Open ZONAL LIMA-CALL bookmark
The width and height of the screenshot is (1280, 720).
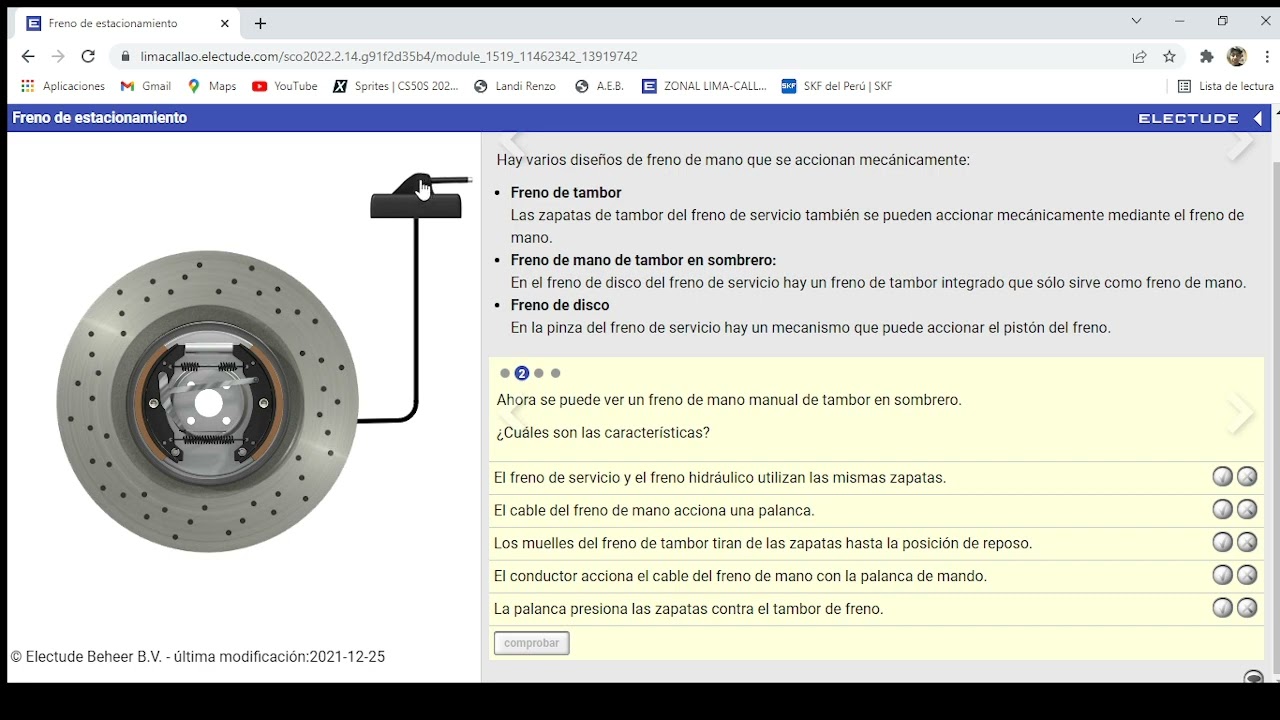coord(705,86)
